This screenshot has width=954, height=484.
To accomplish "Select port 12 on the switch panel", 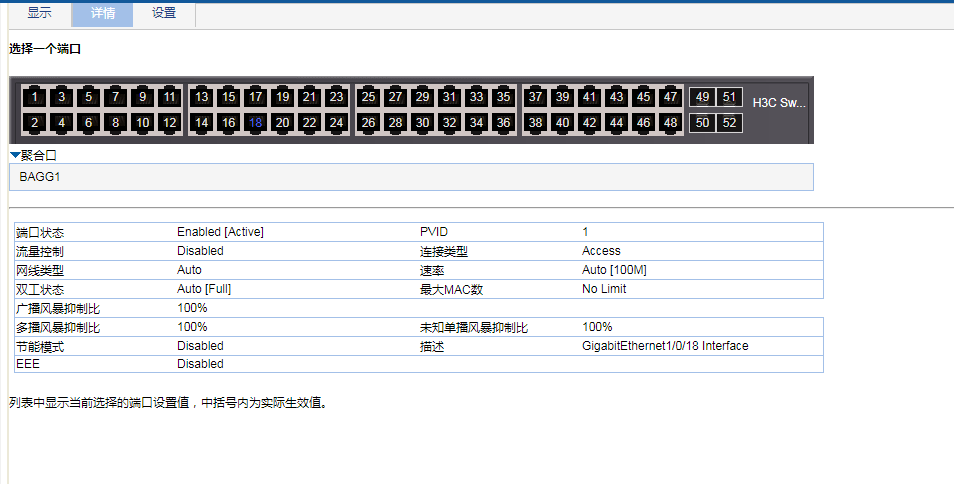I will point(170,123).
